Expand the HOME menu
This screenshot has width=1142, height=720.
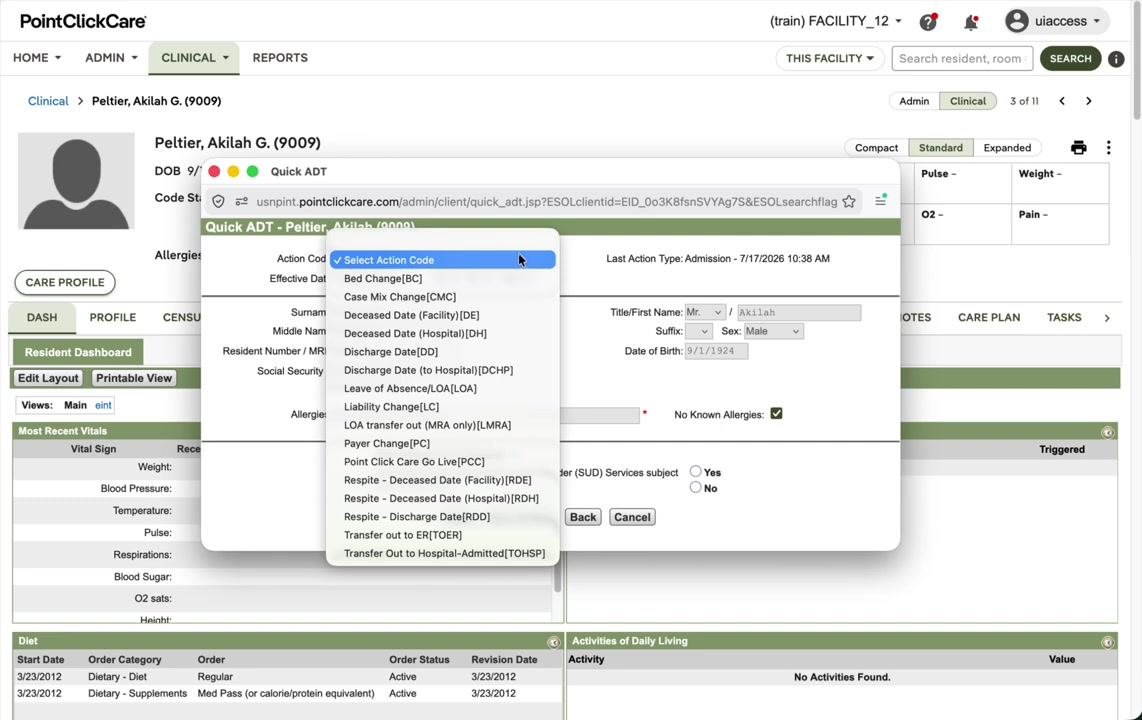(x=36, y=58)
